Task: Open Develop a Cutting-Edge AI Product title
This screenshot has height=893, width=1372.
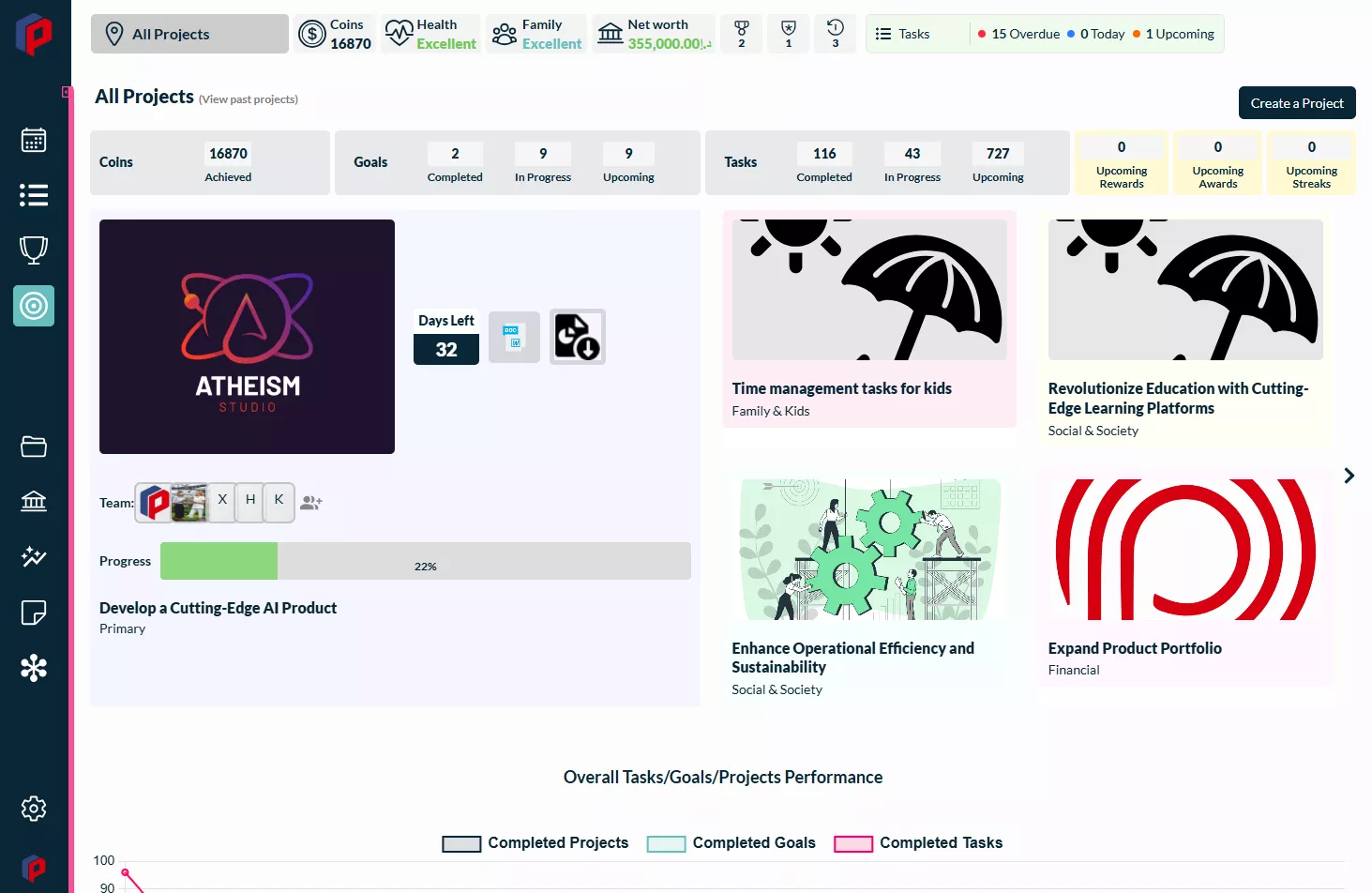Action: point(218,608)
